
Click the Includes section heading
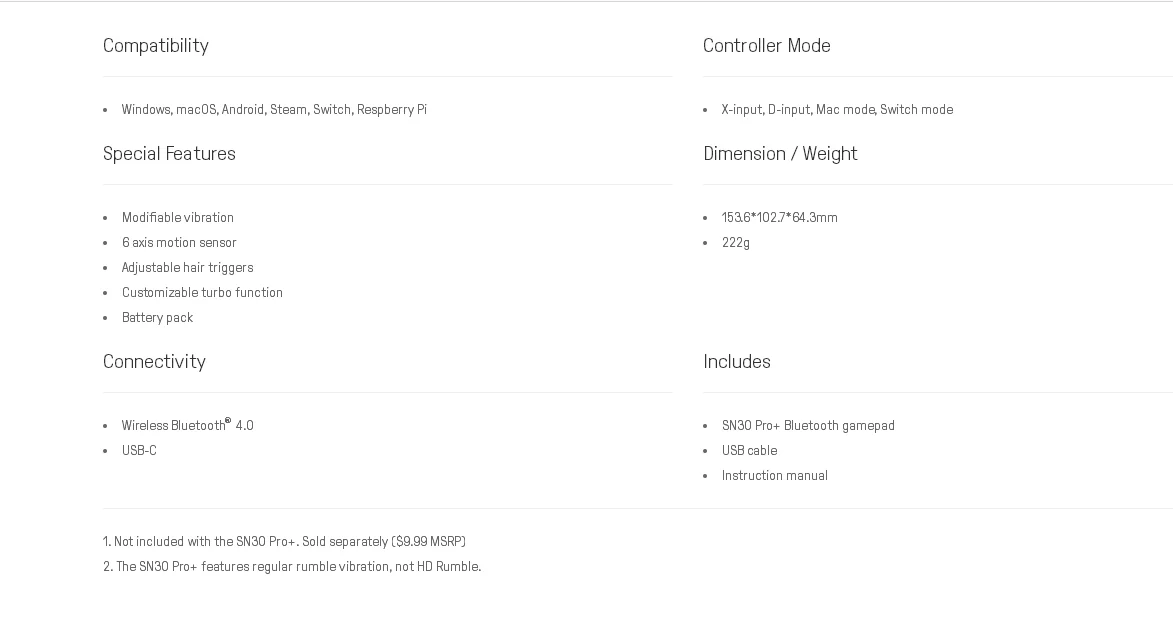[737, 362]
